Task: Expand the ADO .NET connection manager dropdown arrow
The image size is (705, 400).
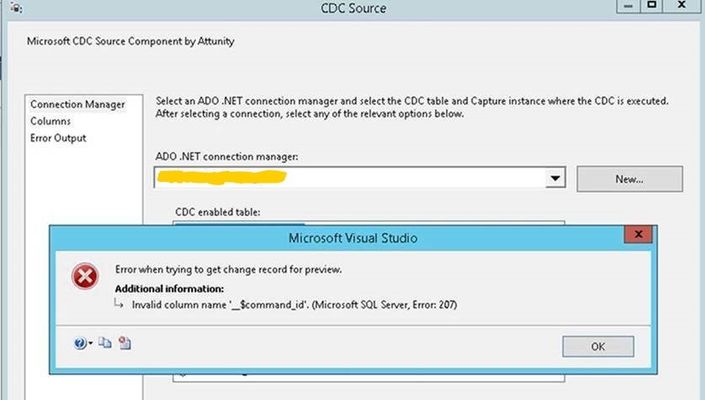Action: pyautogui.click(x=555, y=178)
